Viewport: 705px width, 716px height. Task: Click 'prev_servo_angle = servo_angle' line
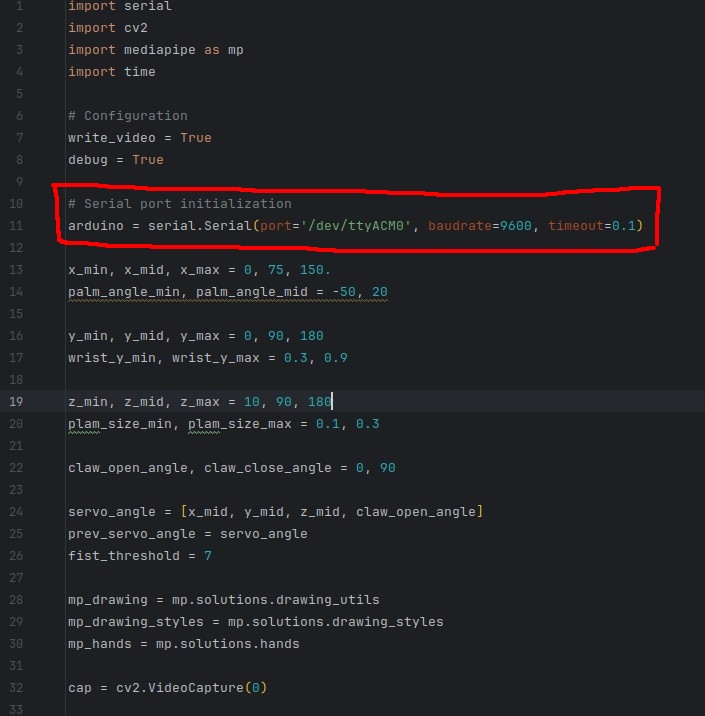coord(188,534)
